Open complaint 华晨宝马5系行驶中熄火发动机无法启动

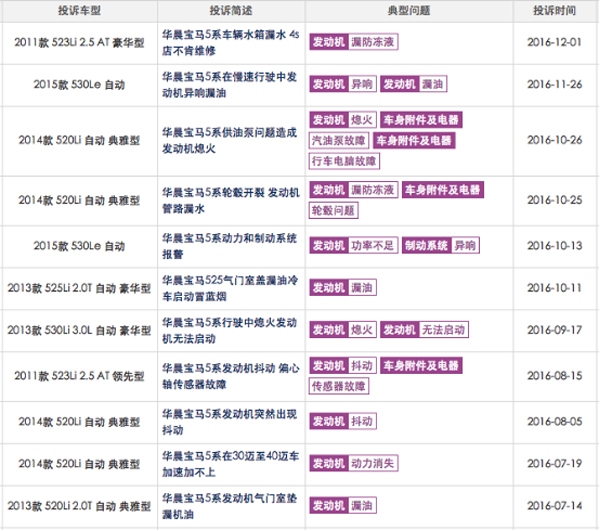(x=230, y=330)
